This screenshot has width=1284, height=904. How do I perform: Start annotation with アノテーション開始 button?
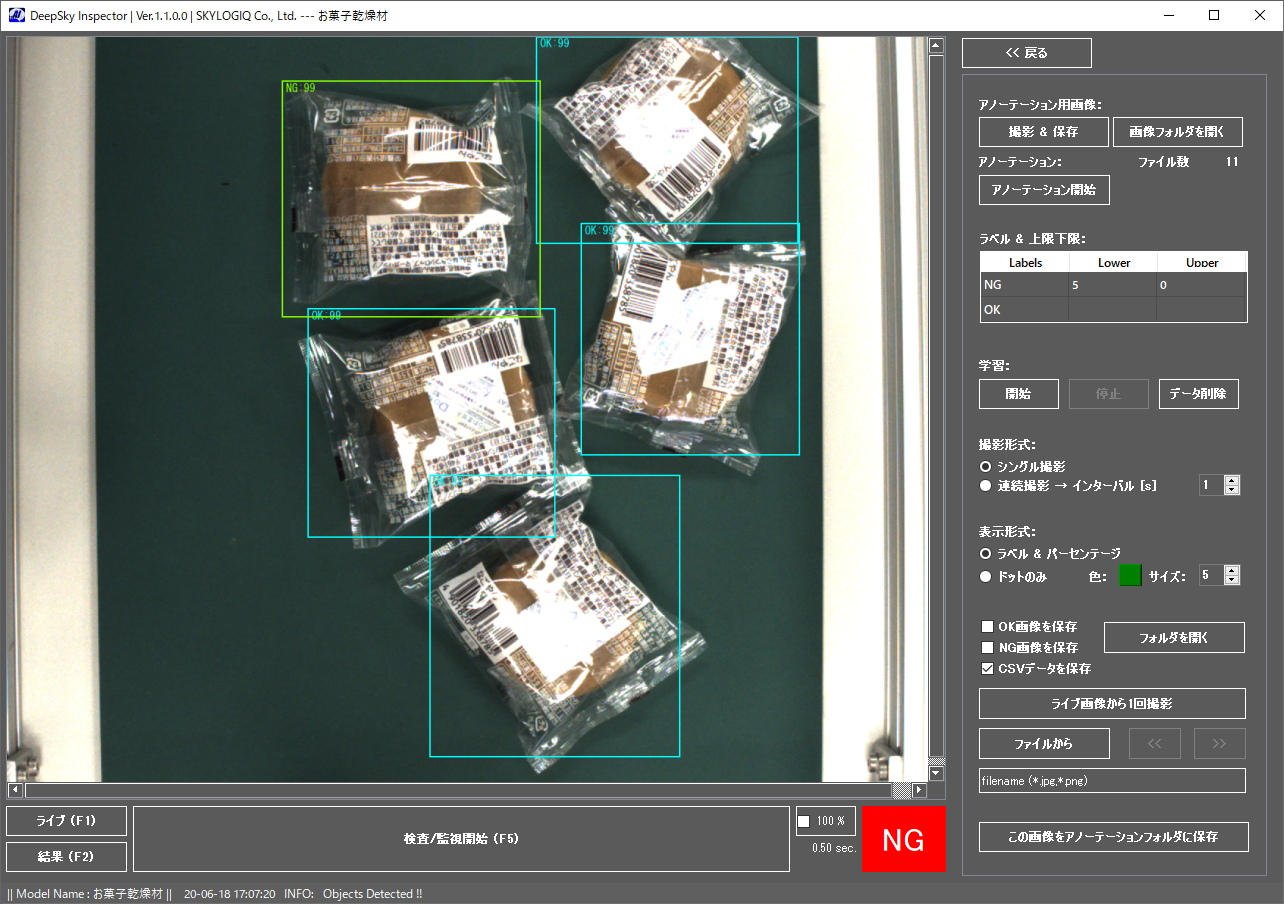point(1043,189)
